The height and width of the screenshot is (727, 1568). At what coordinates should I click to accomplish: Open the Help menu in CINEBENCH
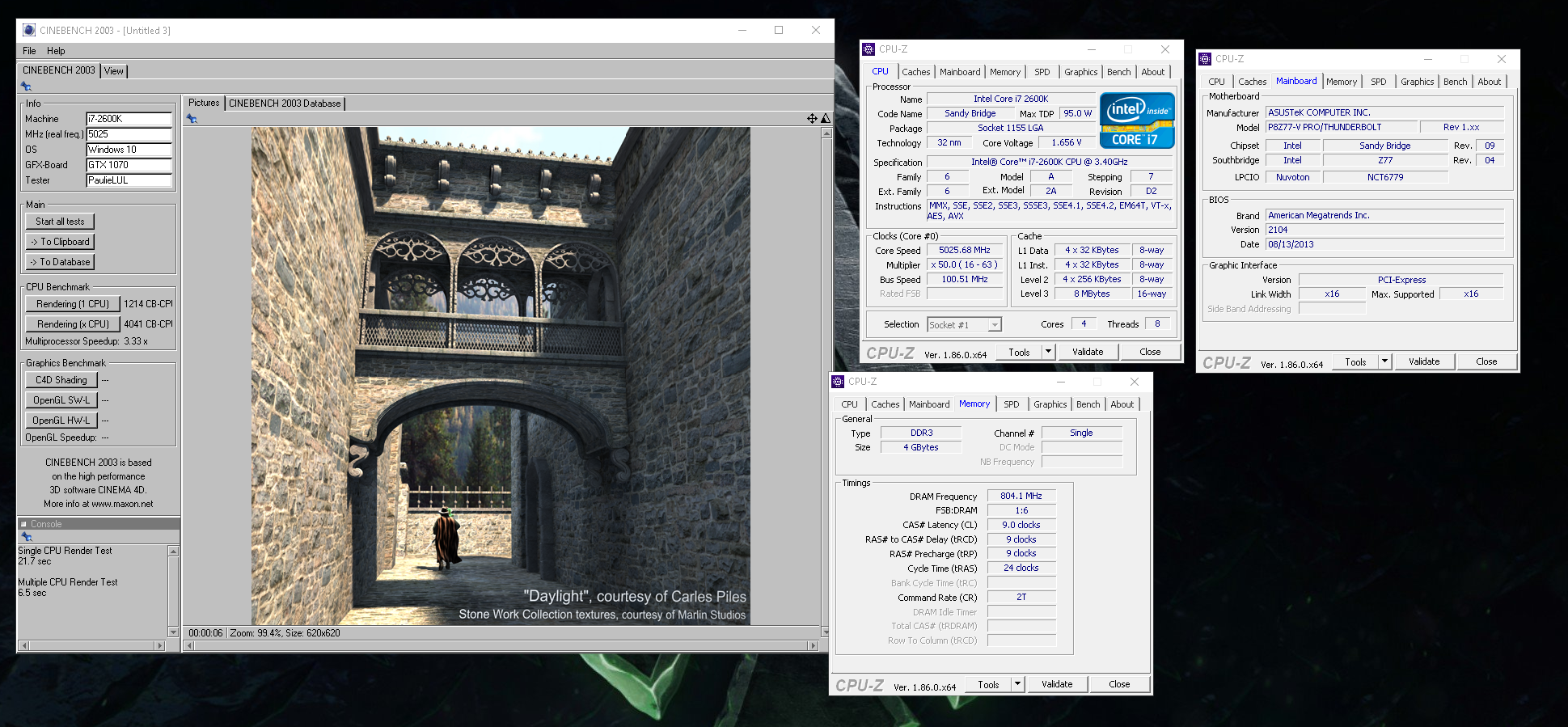[x=56, y=51]
